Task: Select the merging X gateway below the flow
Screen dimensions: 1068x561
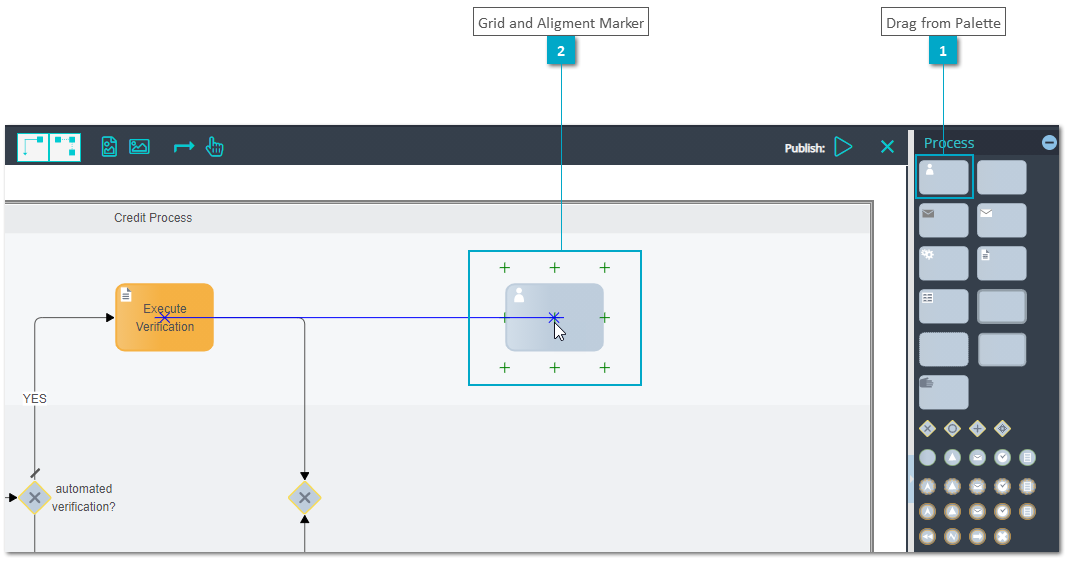Action: click(304, 498)
